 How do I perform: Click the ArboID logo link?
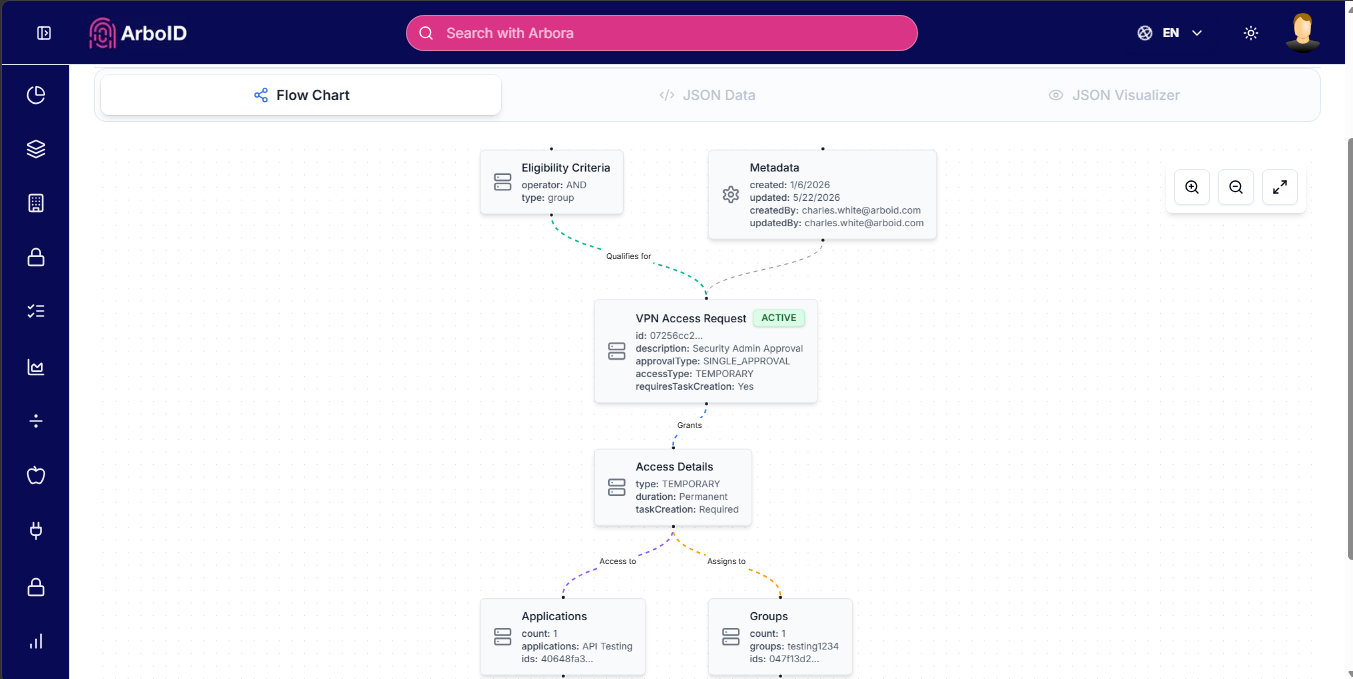[x=138, y=33]
